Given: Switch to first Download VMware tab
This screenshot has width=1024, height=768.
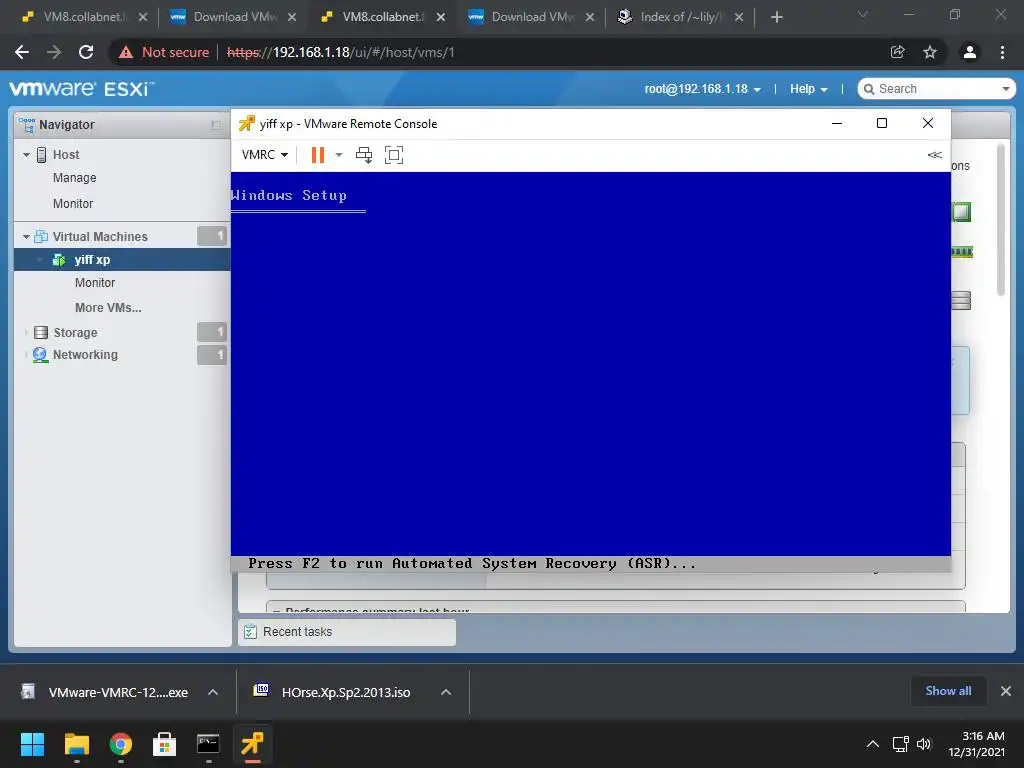Looking at the screenshot, I should click(x=232, y=17).
